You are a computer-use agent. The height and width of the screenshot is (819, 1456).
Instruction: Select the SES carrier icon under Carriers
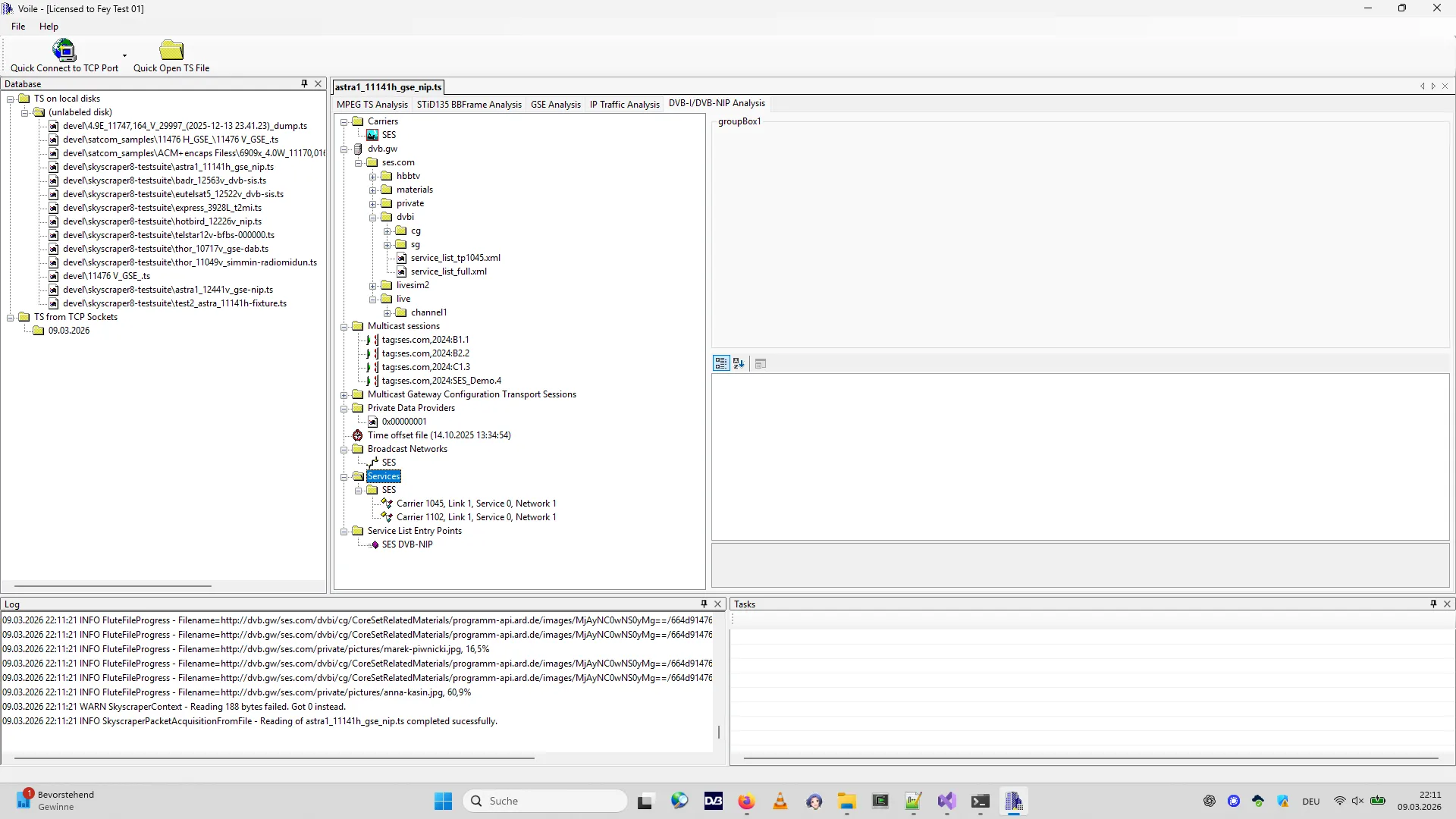(x=372, y=135)
